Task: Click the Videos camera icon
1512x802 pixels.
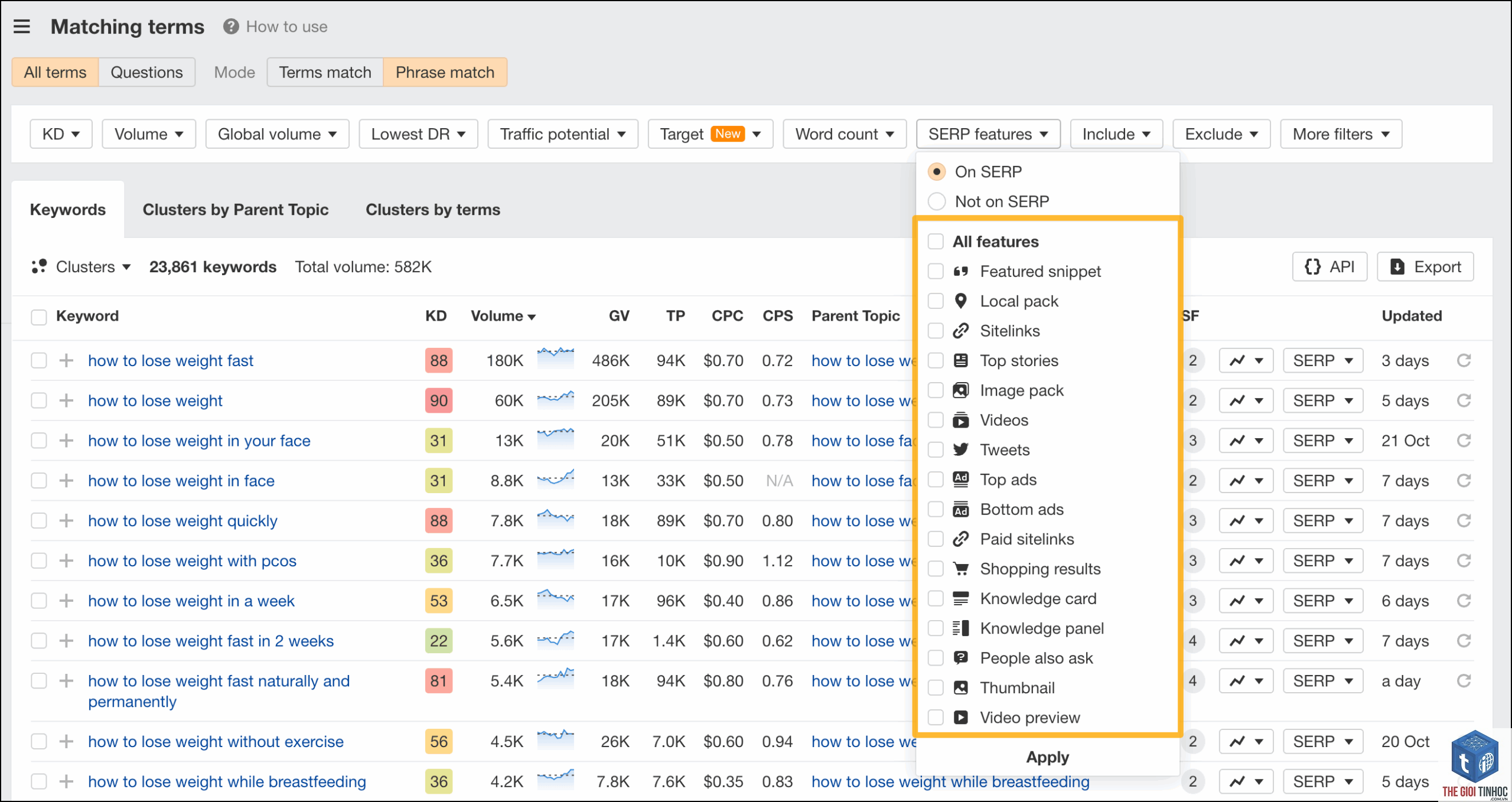Action: click(x=961, y=420)
